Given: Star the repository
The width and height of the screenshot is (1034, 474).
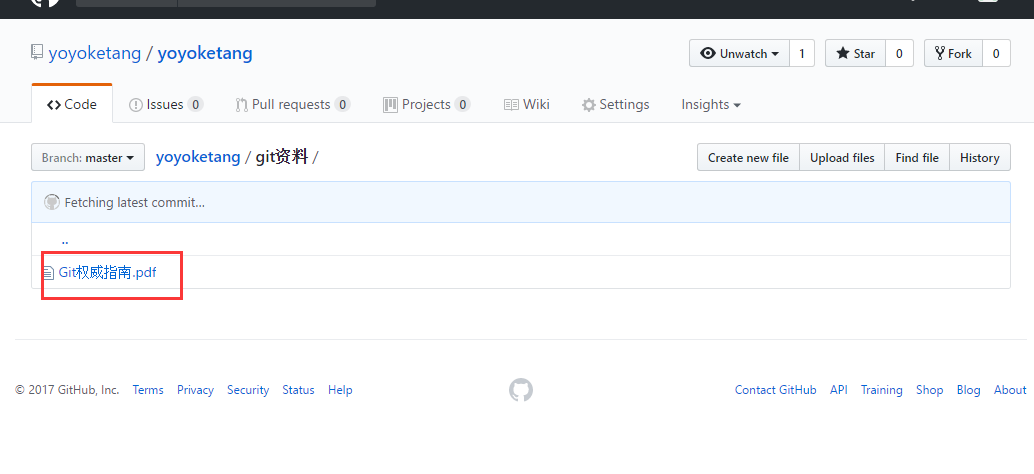Looking at the screenshot, I should point(855,53).
